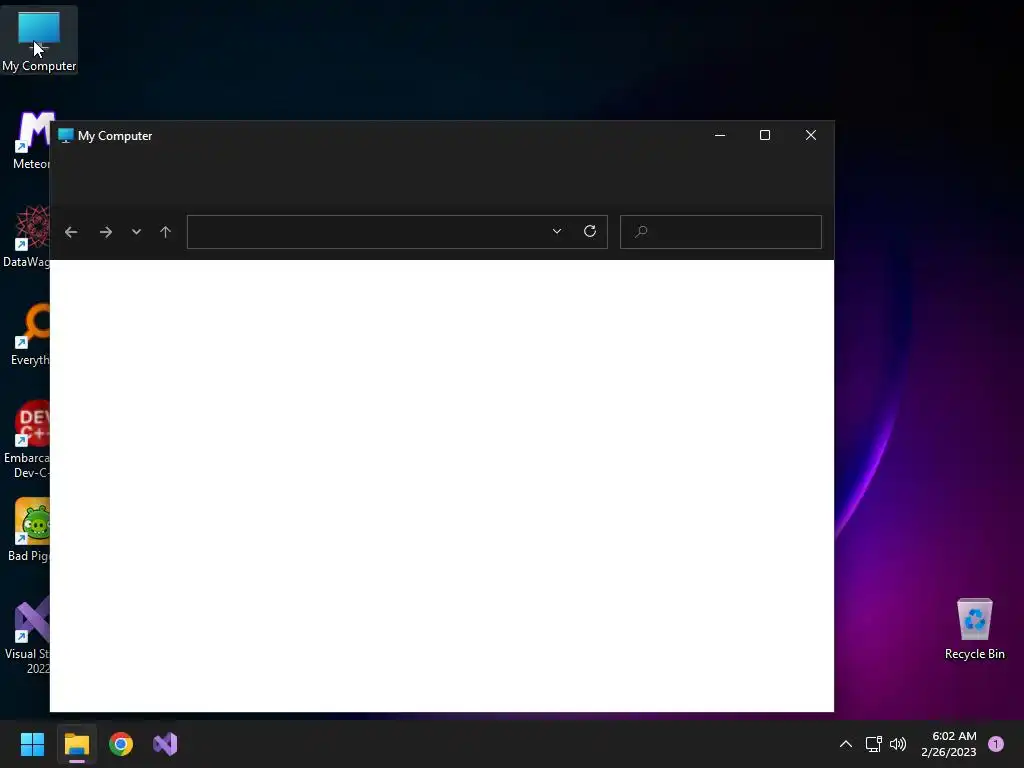Select the Visual Studio 2022 desktop shortcut
Screen dimensions: 1024x768
[x=28, y=635]
